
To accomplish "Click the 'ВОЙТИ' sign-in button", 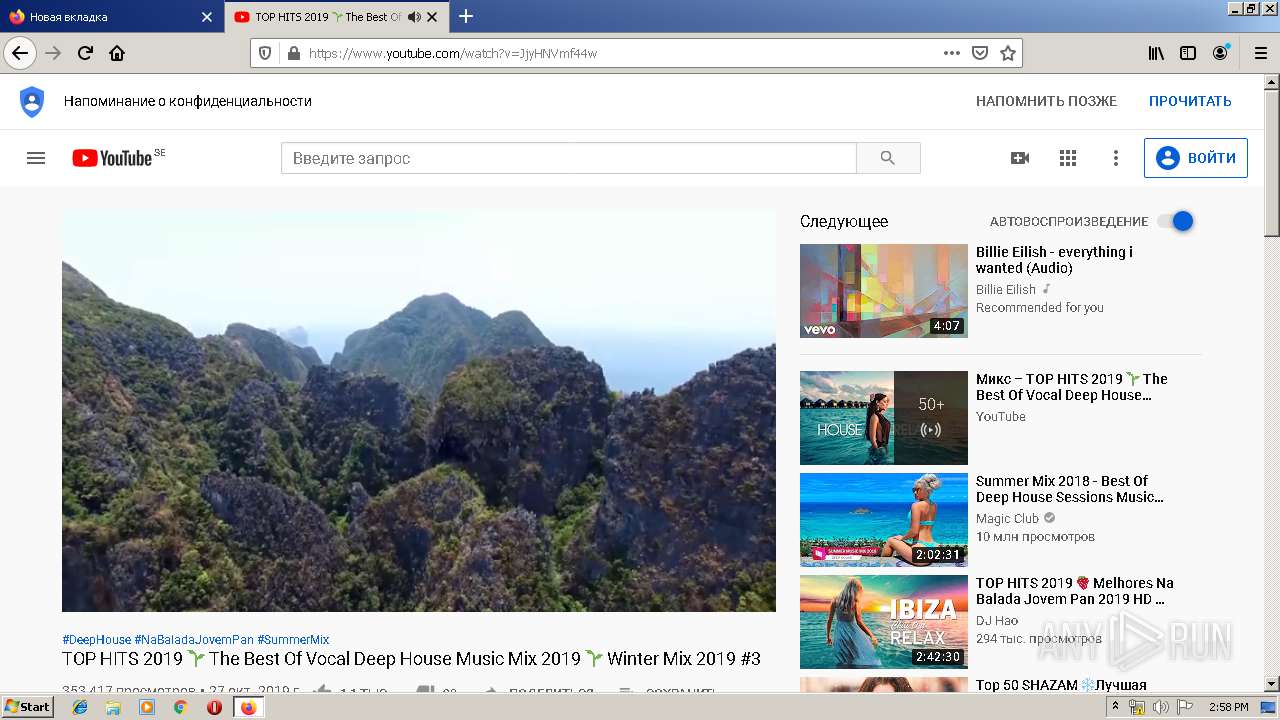I will [x=1196, y=158].
